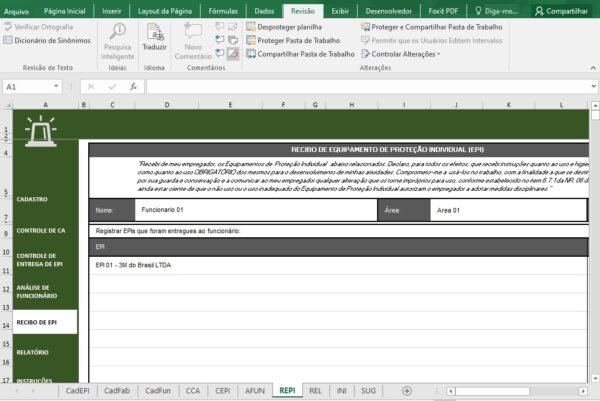Click Desproteger planilha
600x401 pixels.
(284, 27)
